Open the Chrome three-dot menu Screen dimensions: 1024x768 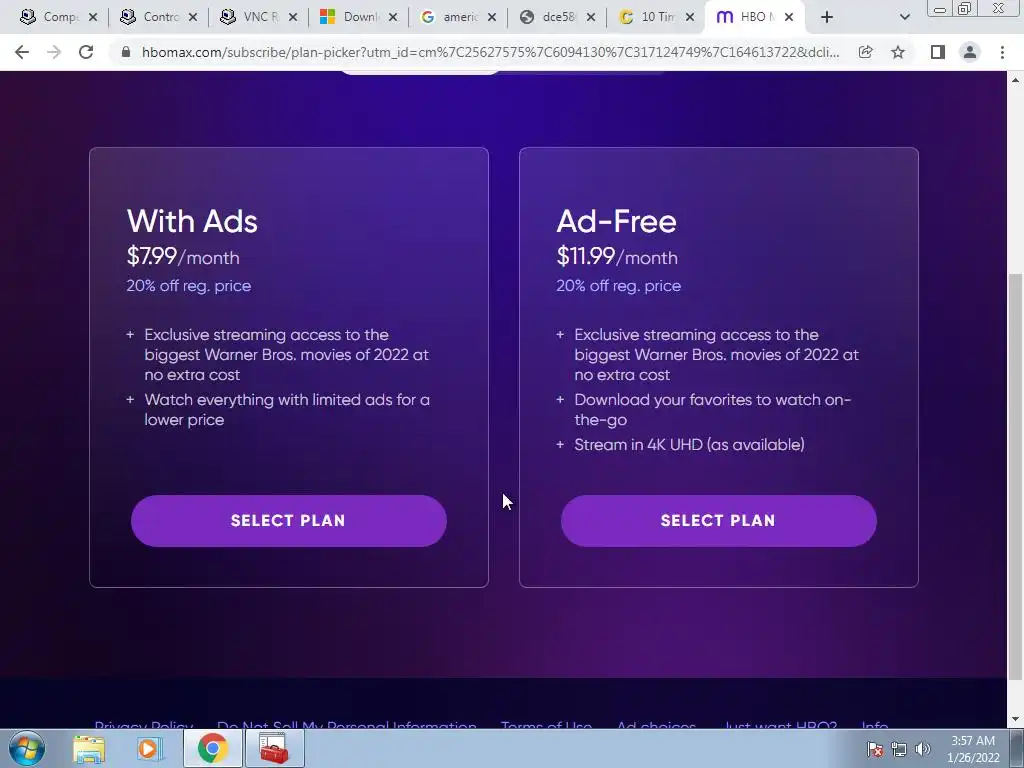[x=1002, y=52]
